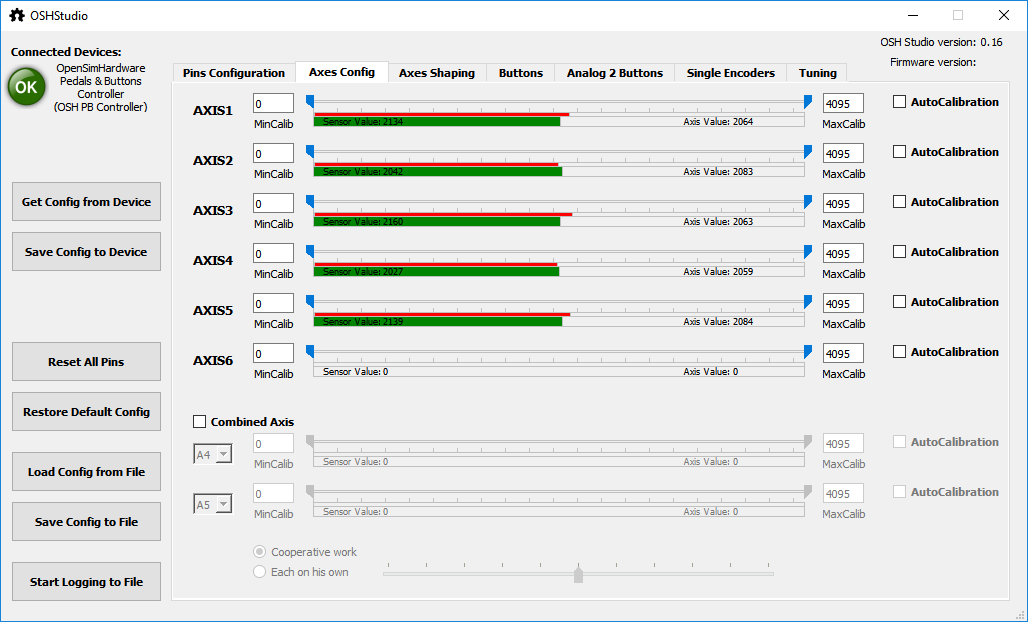Expand the A5 axis dropdown
Viewport: 1028px width, 622px height.
pos(212,505)
